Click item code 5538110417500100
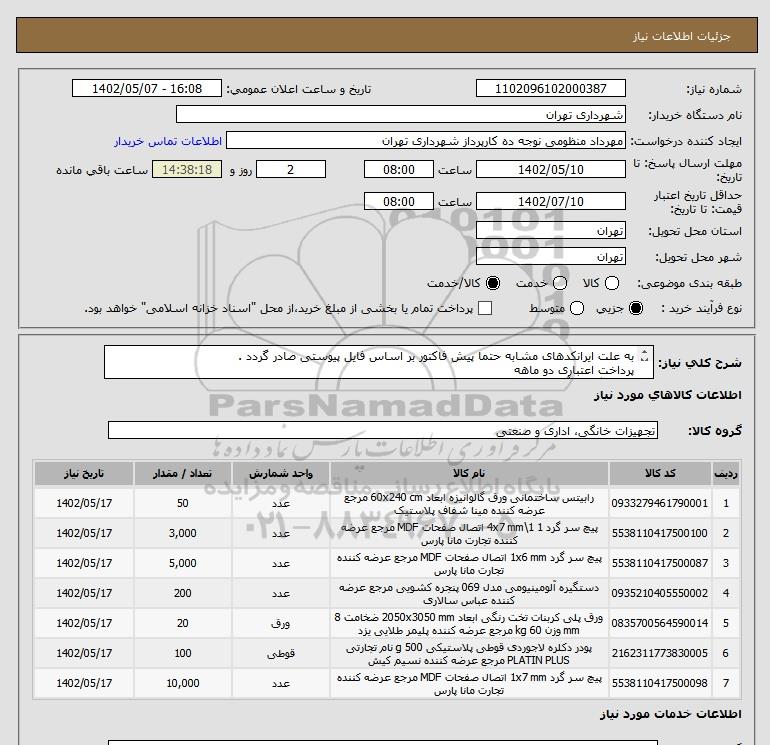The image size is (770, 745). tap(660, 533)
